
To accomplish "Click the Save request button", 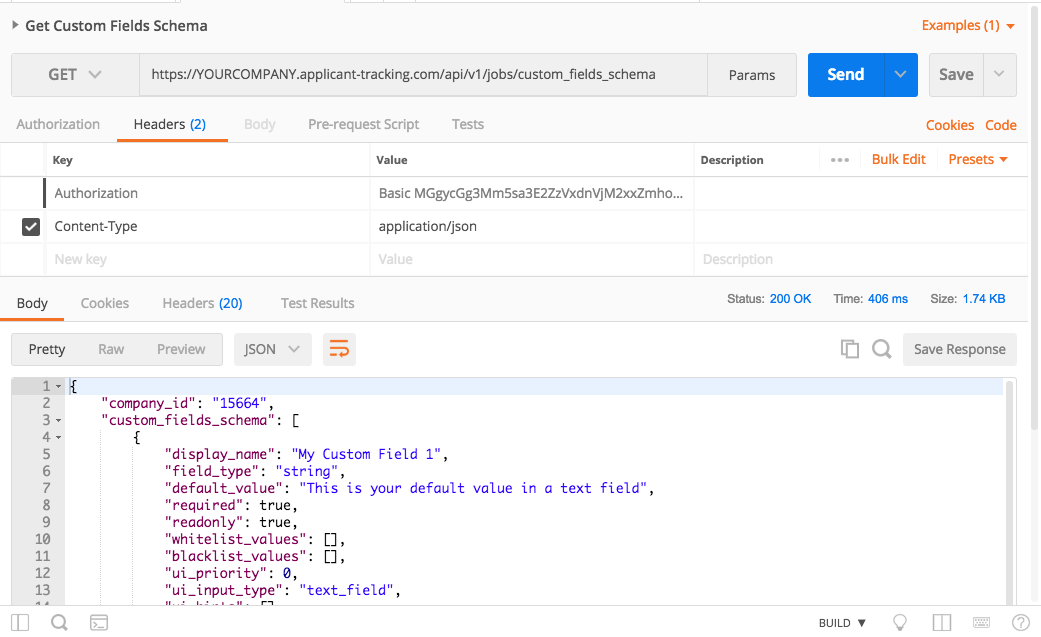I will coord(956,74).
